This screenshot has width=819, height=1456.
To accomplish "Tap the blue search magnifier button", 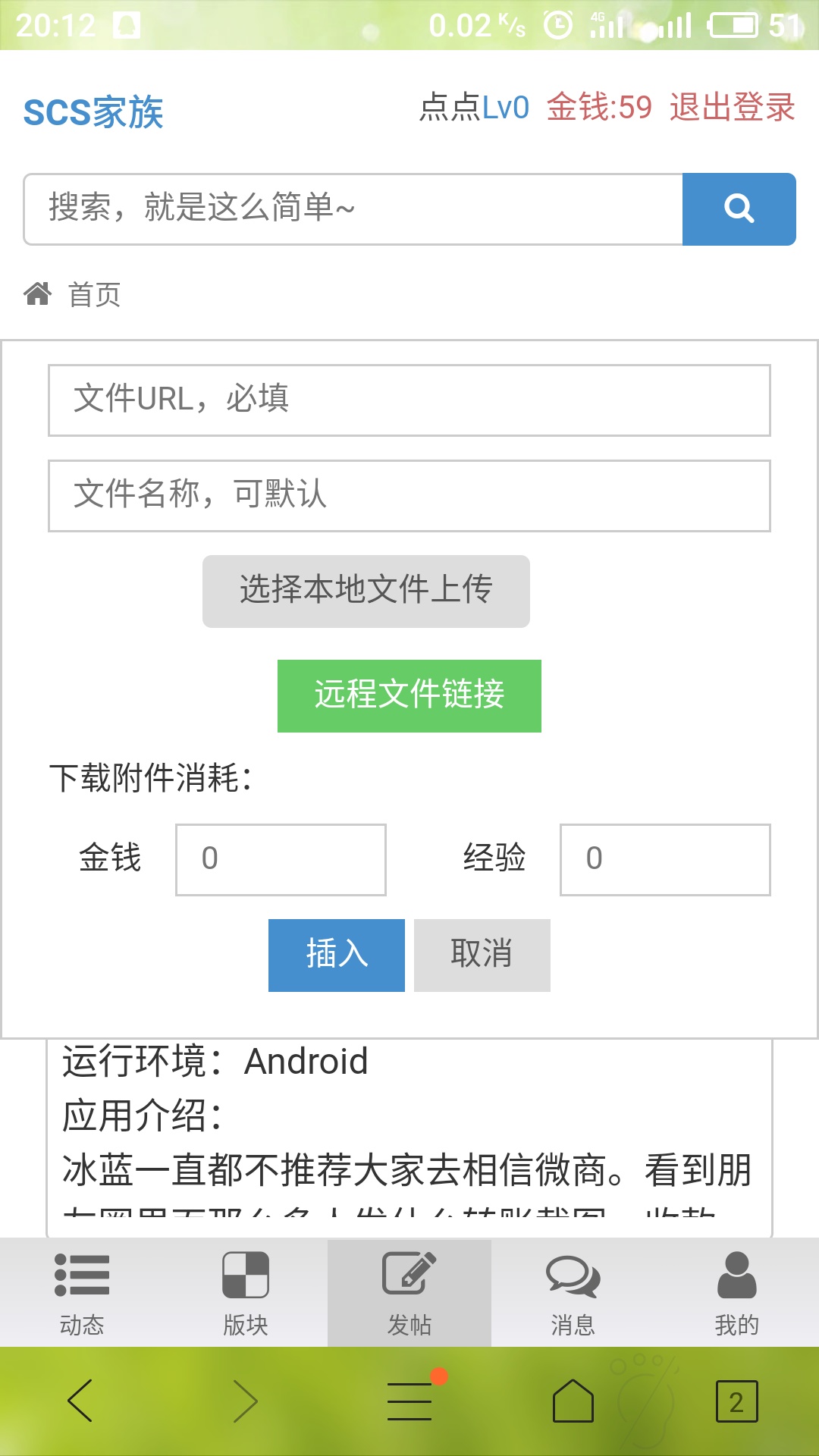I will pos(739,209).
